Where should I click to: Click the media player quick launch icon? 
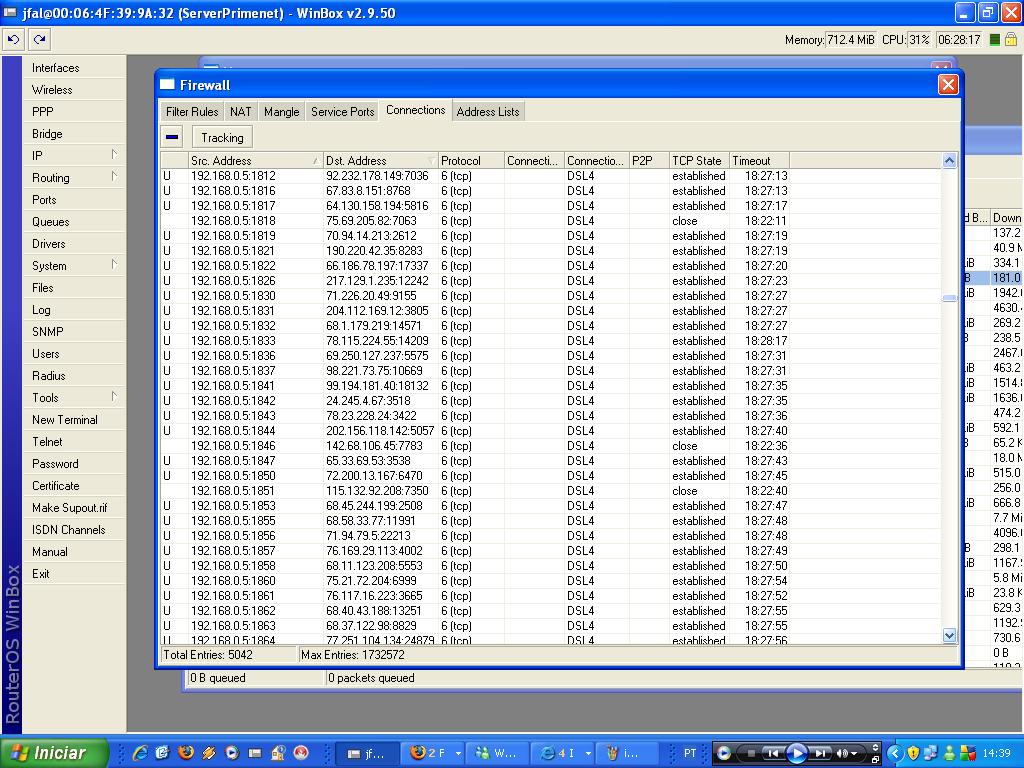(x=232, y=753)
